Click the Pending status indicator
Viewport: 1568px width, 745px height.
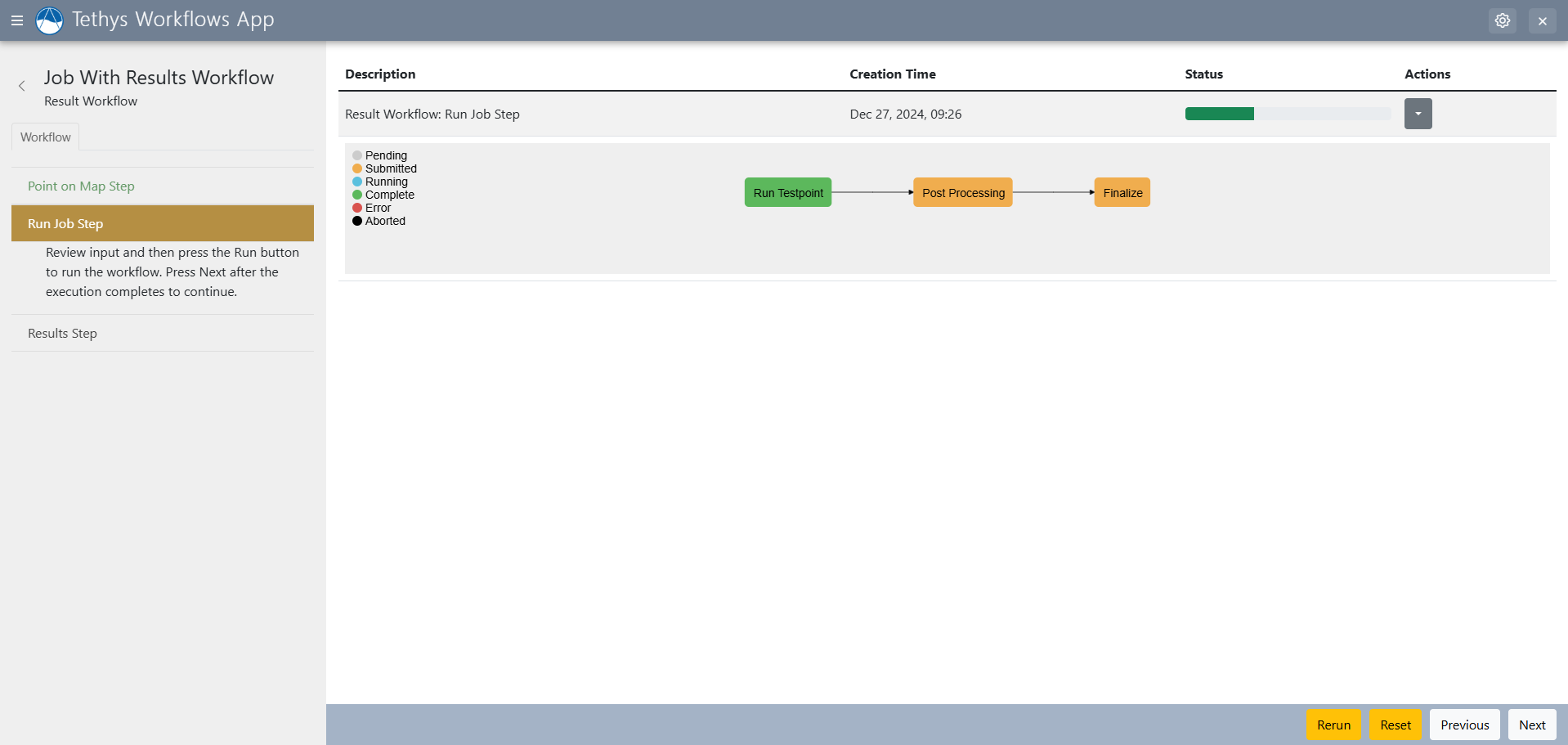coord(356,155)
